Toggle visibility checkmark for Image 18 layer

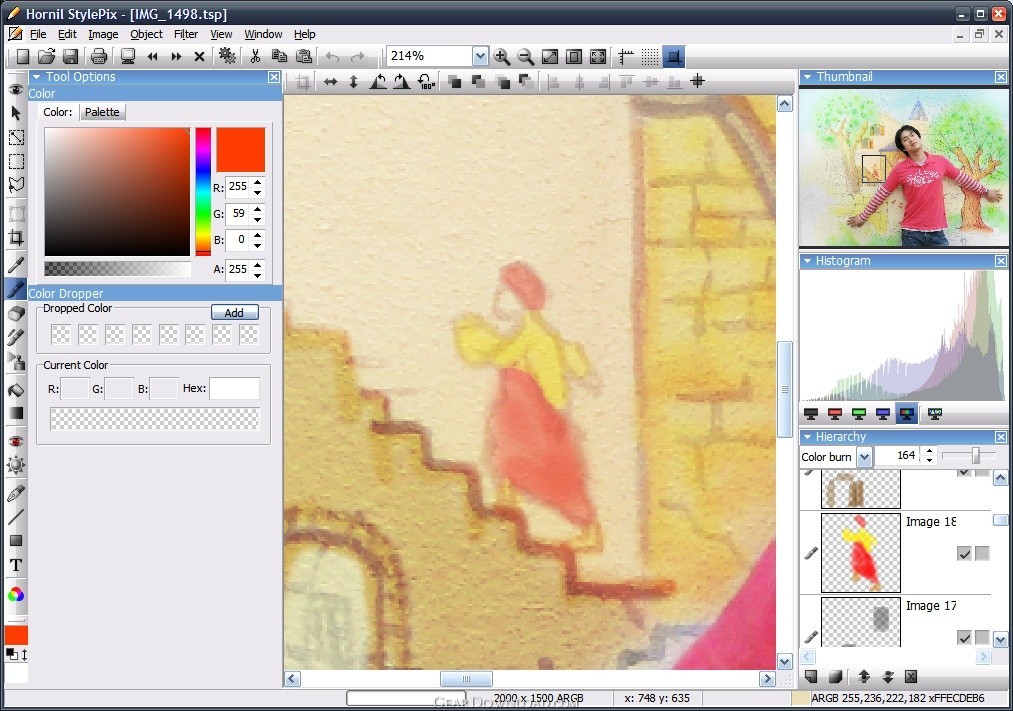pos(965,553)
